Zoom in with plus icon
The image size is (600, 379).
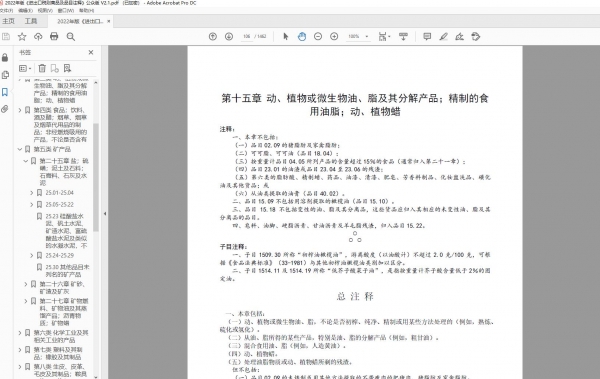334,36
